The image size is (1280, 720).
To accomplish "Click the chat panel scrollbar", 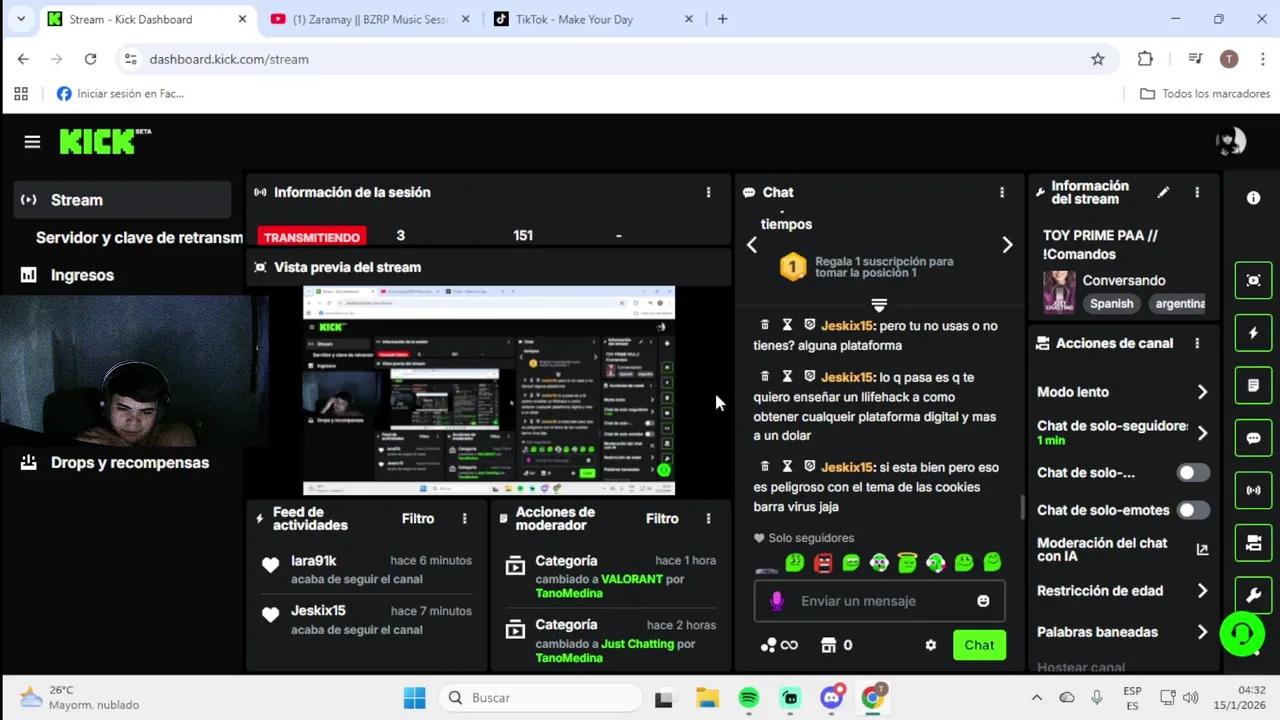I will point(1021,507).
